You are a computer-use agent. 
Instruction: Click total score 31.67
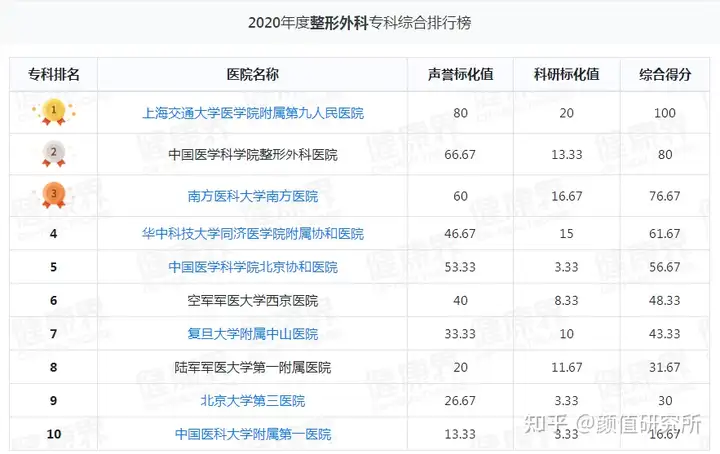point(665,367)
